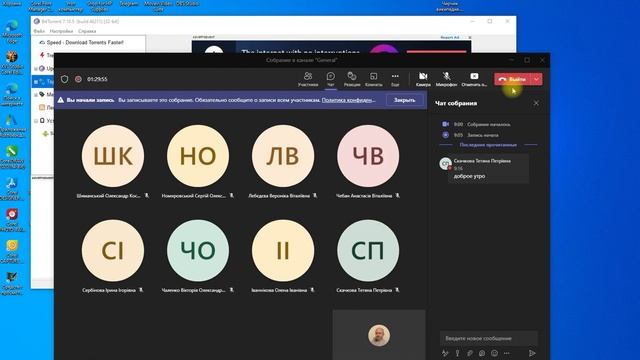Open the Справка menu in BitTorrent window

pos(87,31)
